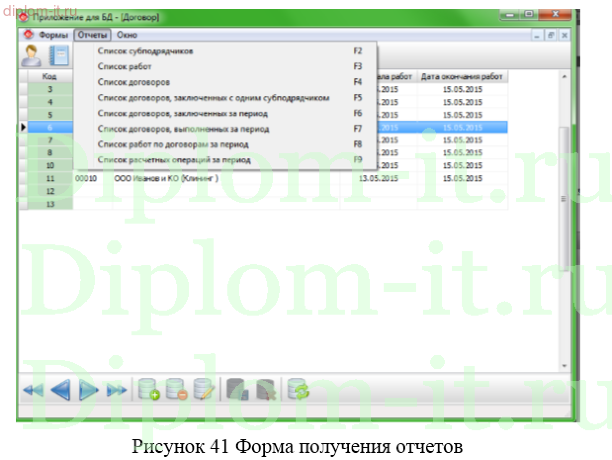Restore the inner Договор child window
612x460 pixels.
click(551, 36)
